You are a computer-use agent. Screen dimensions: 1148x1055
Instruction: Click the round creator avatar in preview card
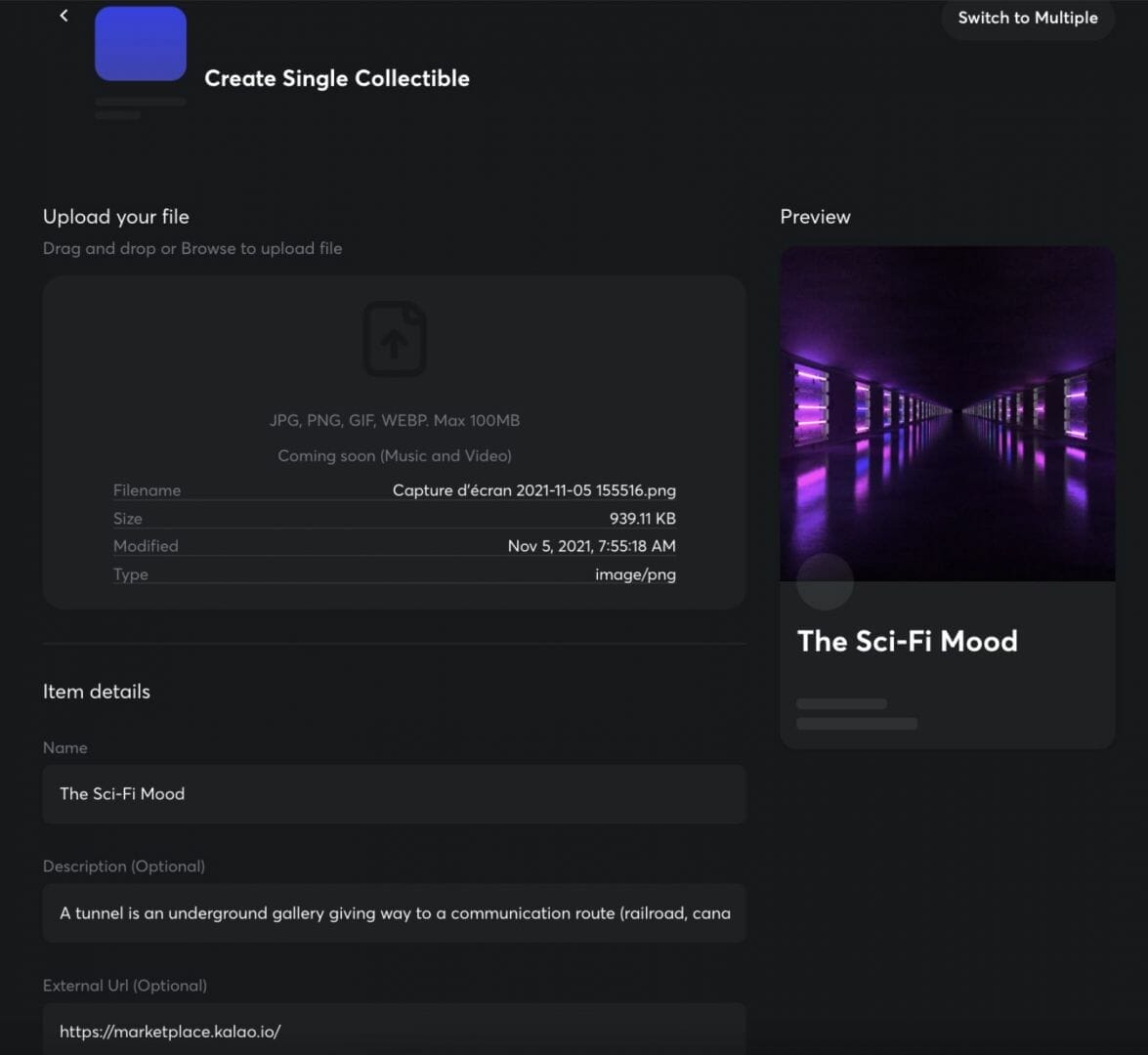pos(825,582)
